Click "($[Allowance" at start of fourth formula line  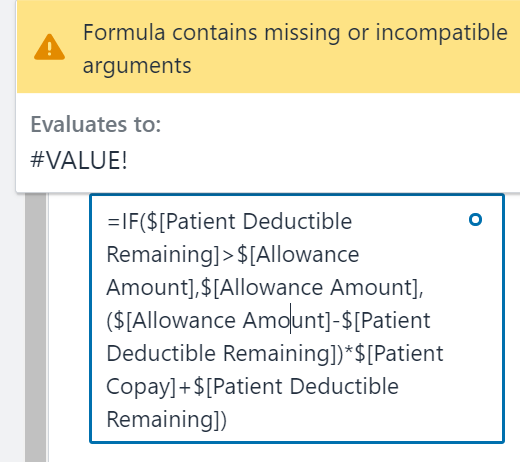[x=171, y=321]
